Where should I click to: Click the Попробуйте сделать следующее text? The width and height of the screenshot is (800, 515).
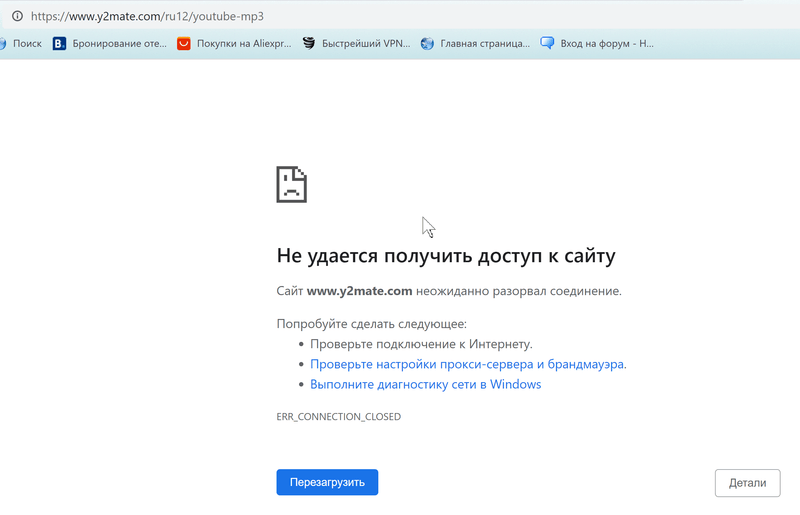371,324
